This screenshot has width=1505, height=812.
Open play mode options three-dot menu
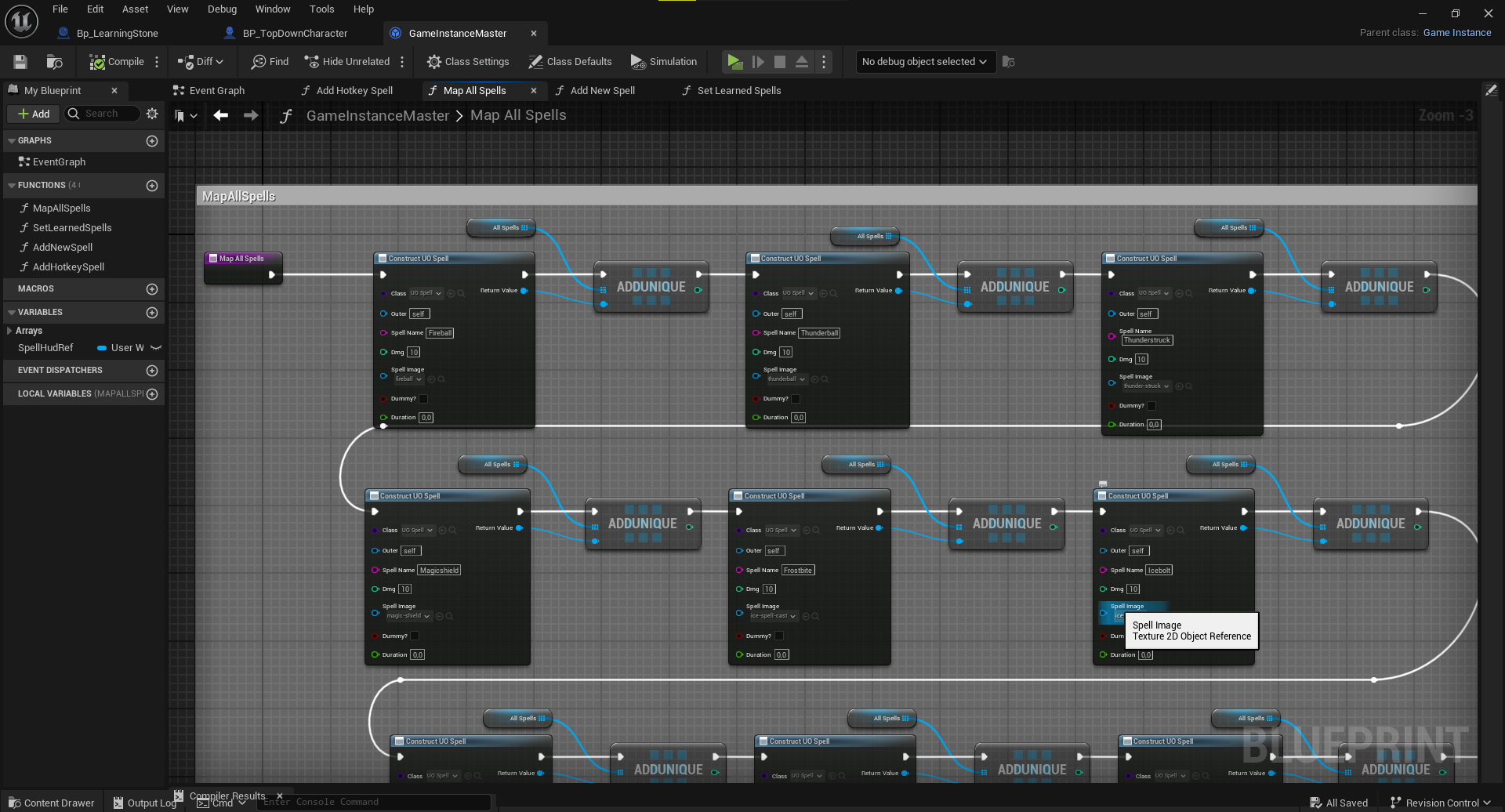click(x=824, y=62)
